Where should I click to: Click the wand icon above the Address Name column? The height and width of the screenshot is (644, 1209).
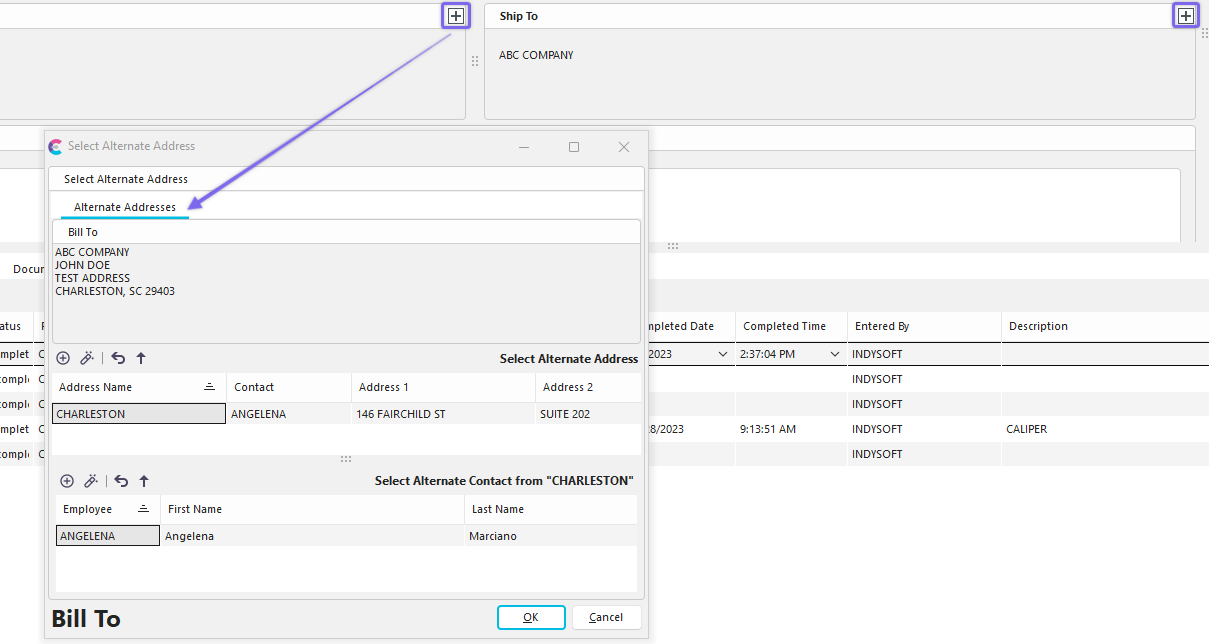tap(88, 358)
